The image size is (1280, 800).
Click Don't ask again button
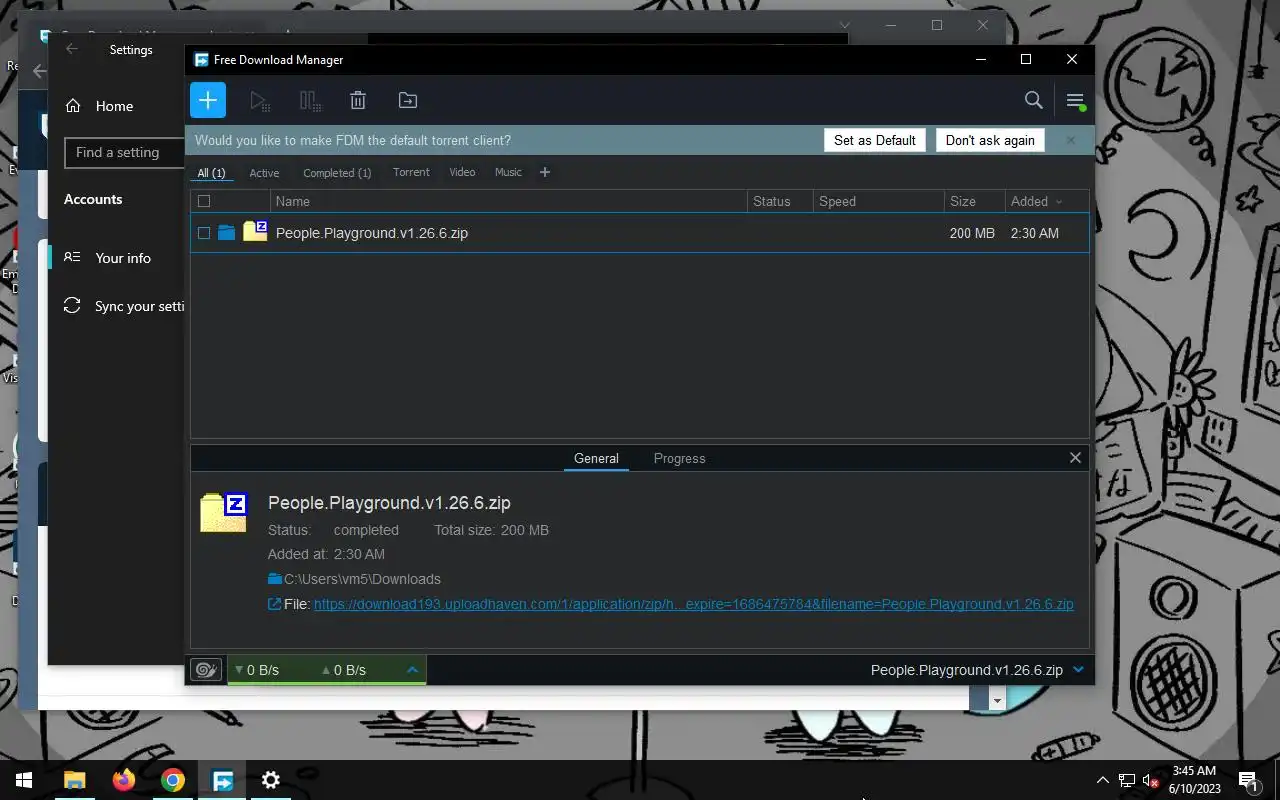[x=990, y=140]
